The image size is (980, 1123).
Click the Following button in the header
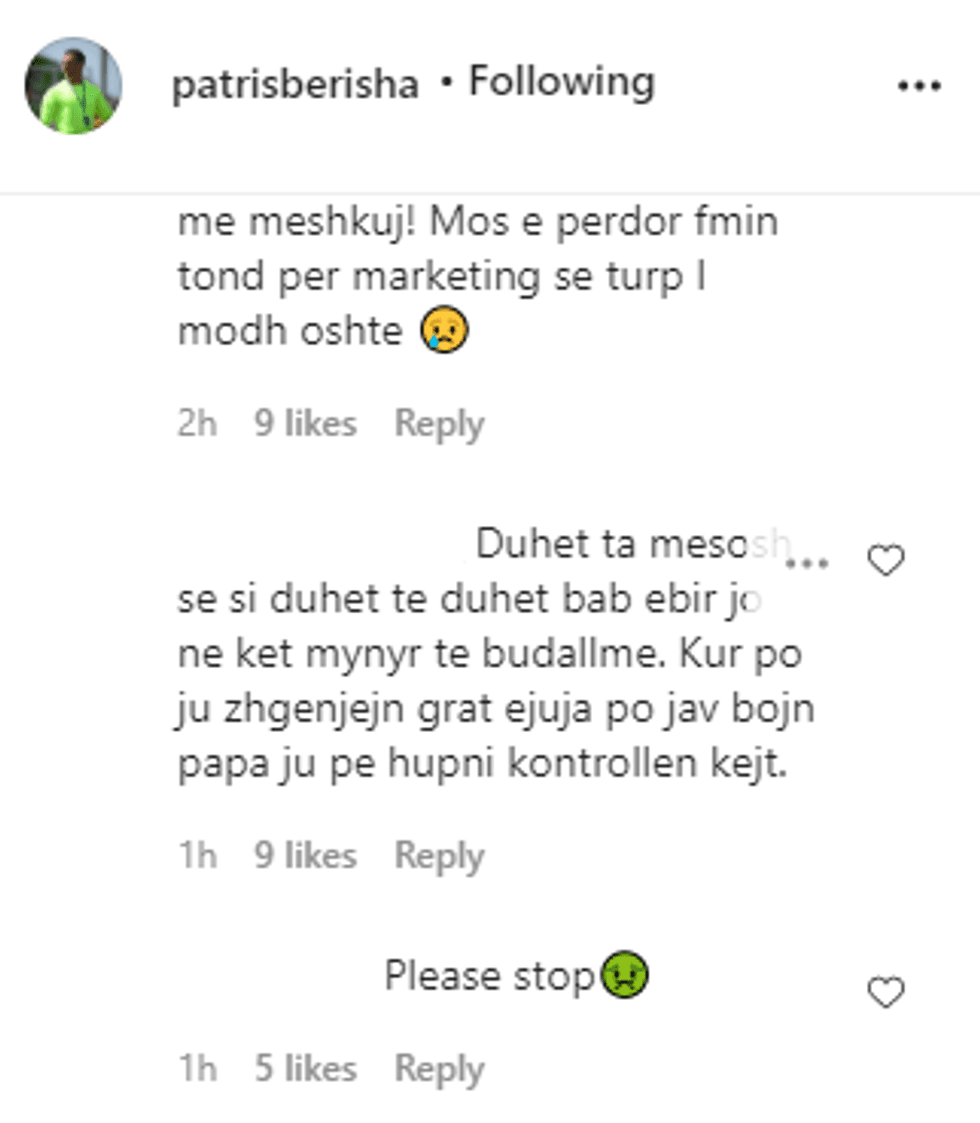coord(562,82)
